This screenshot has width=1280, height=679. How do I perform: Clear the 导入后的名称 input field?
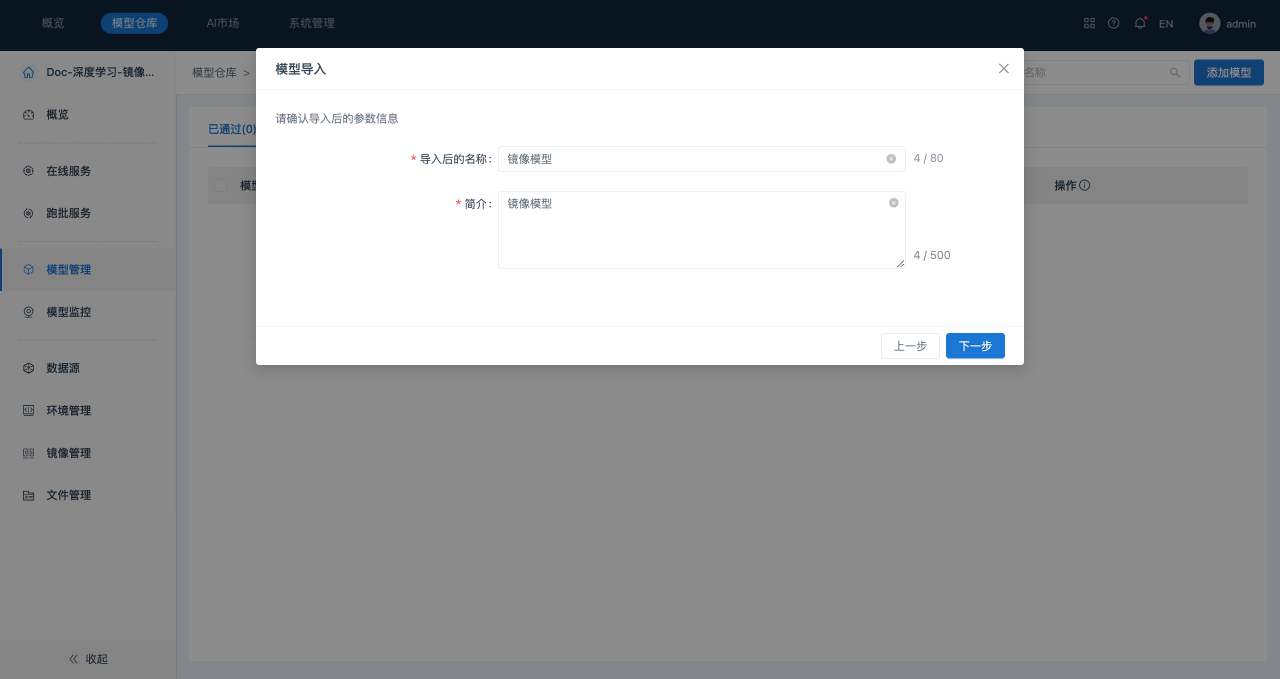[x=891, y=159]
